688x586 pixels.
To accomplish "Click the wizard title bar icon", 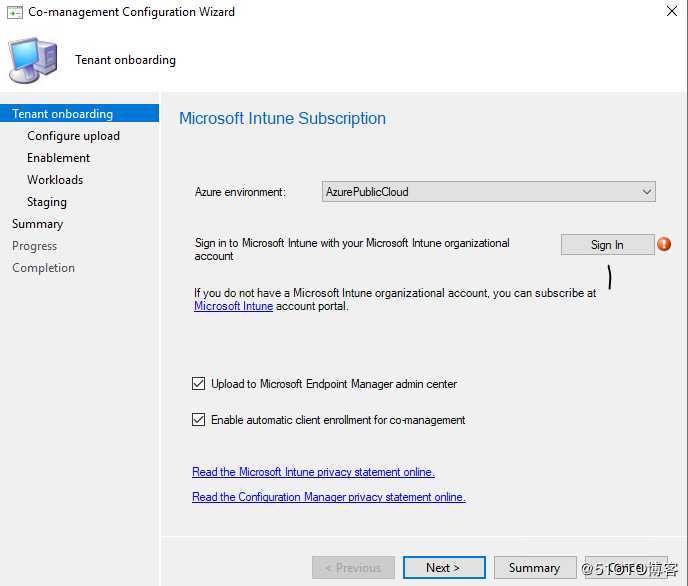I will 14,12.
